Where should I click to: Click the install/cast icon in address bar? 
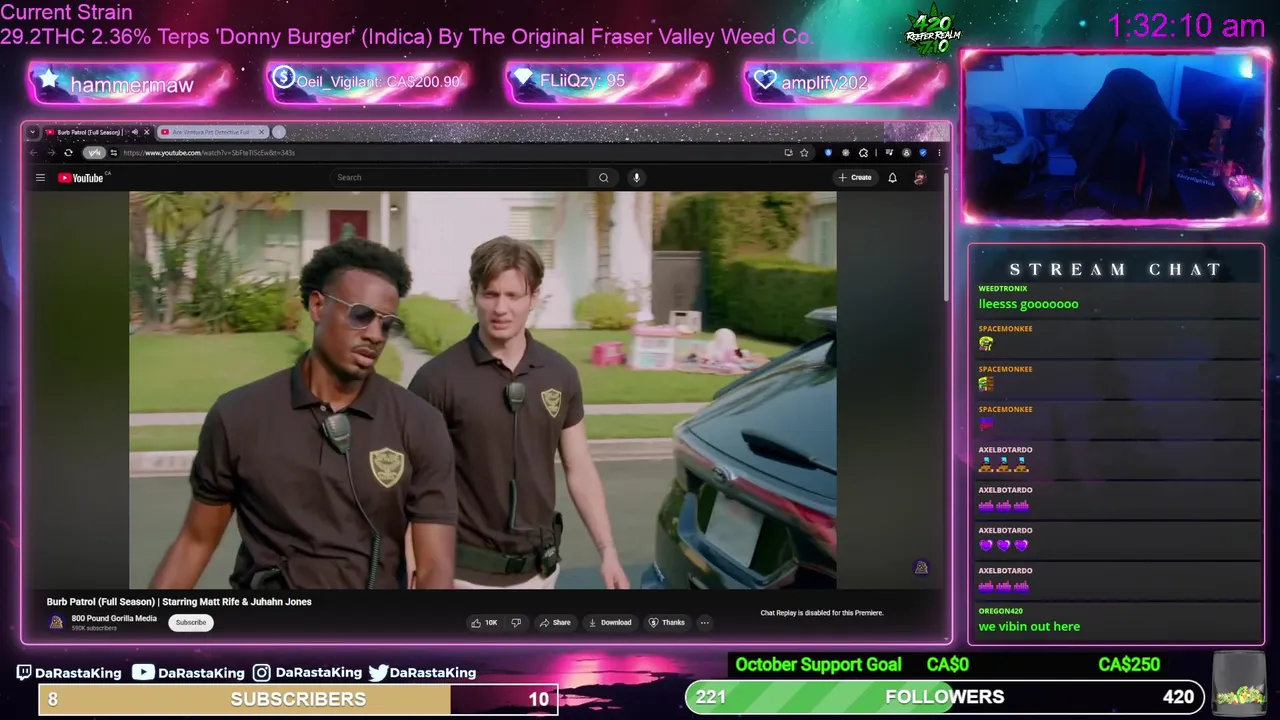(788, 153)
